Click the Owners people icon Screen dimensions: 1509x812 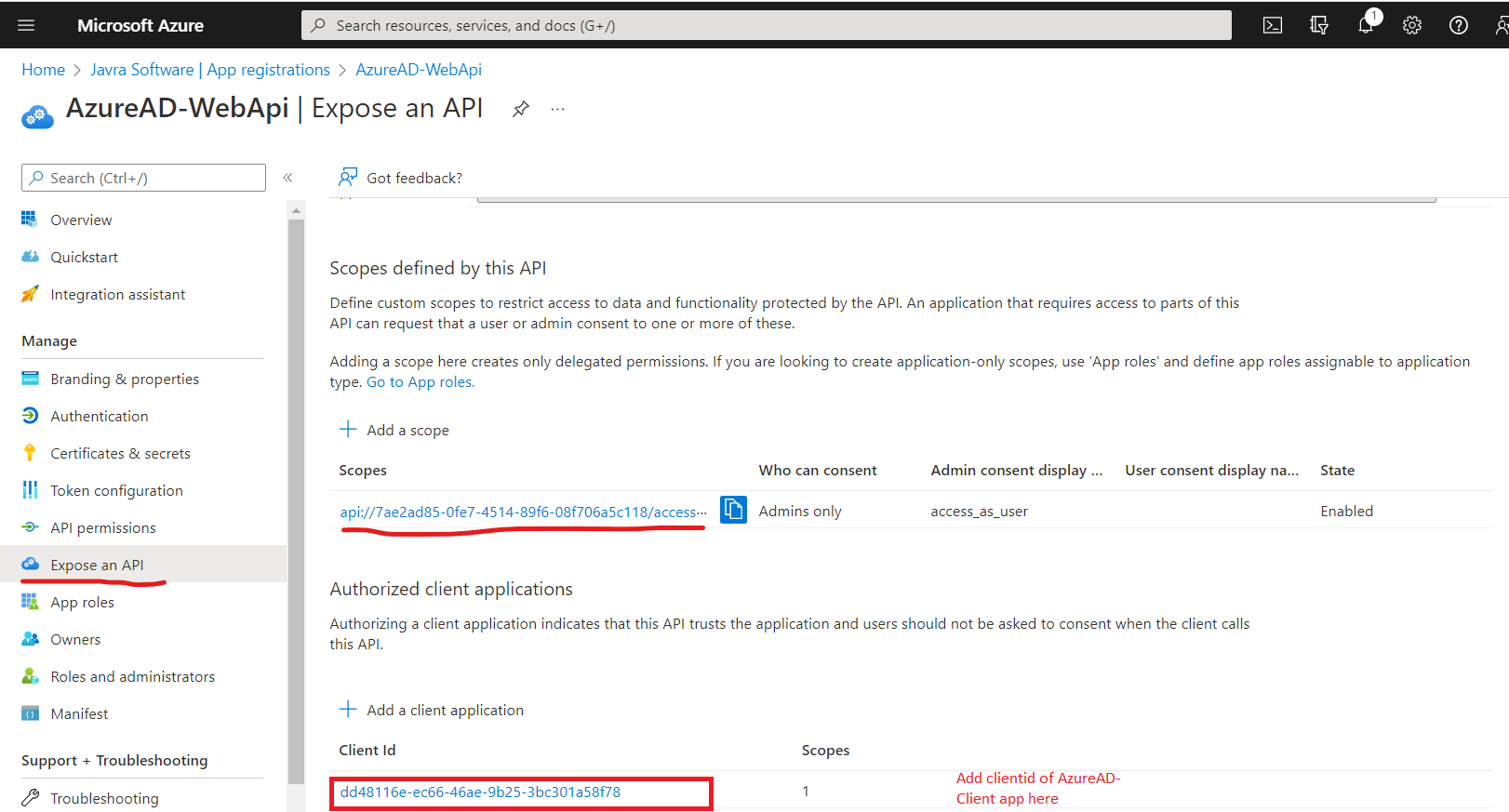(x=30, y=639)
